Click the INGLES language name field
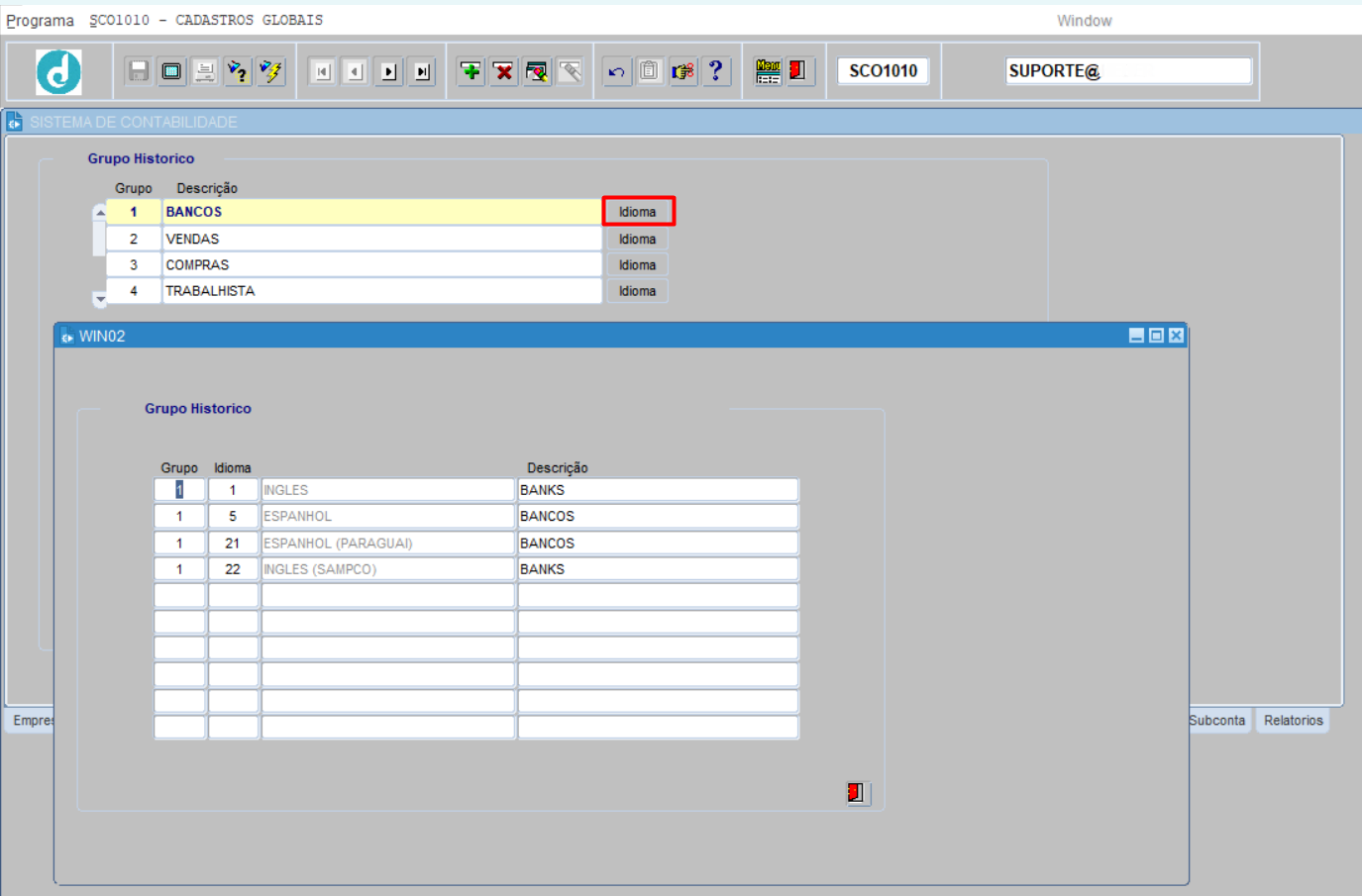1362x896 pixels. click(387, 490)
